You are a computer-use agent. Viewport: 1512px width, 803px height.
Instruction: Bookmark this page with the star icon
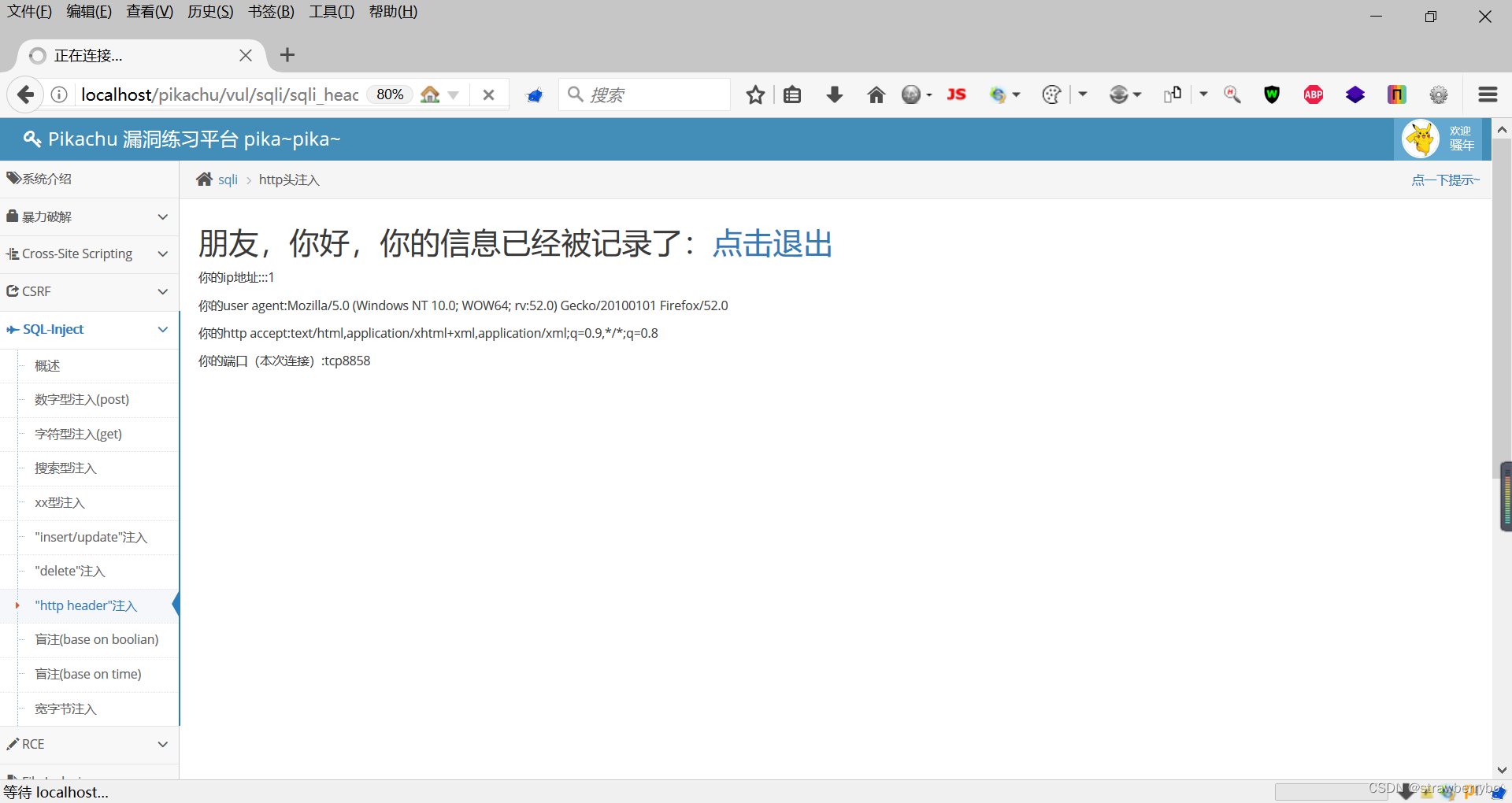[x=755, y=94]
